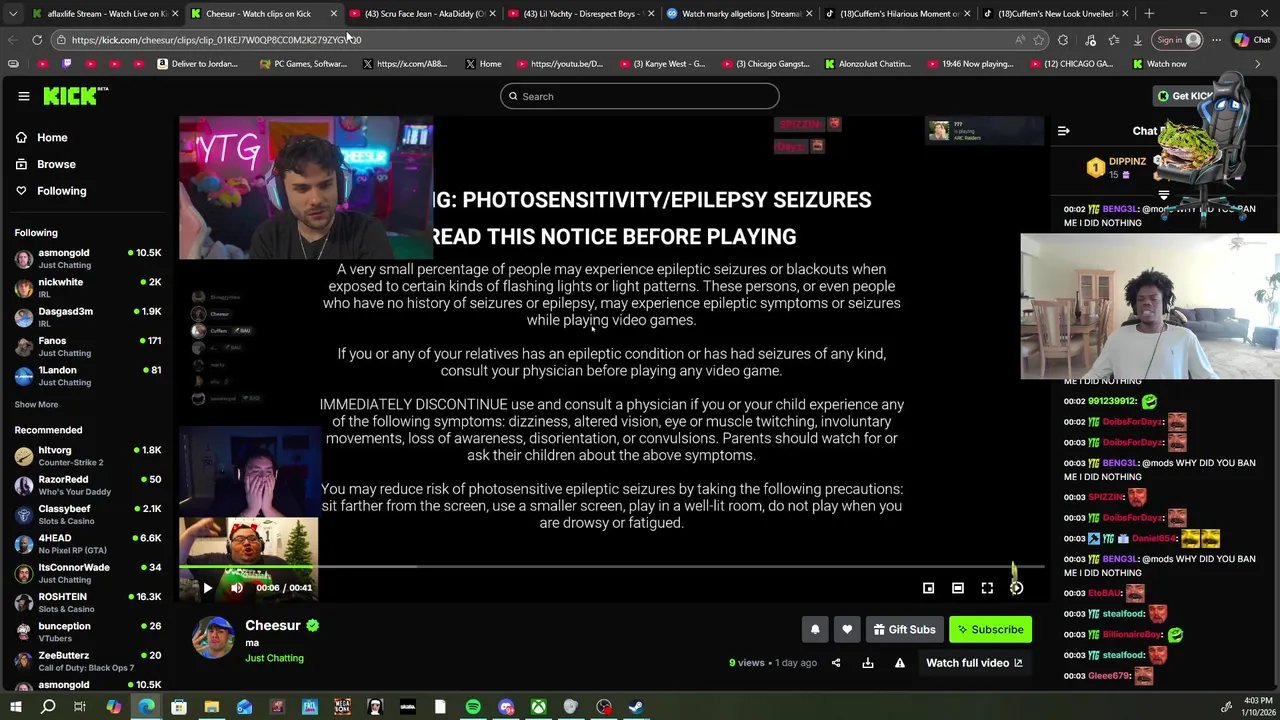Report the clip with warning icon
Image resolution: width=1280 pixels, height=720 pixels.
[x=900, y=663]
